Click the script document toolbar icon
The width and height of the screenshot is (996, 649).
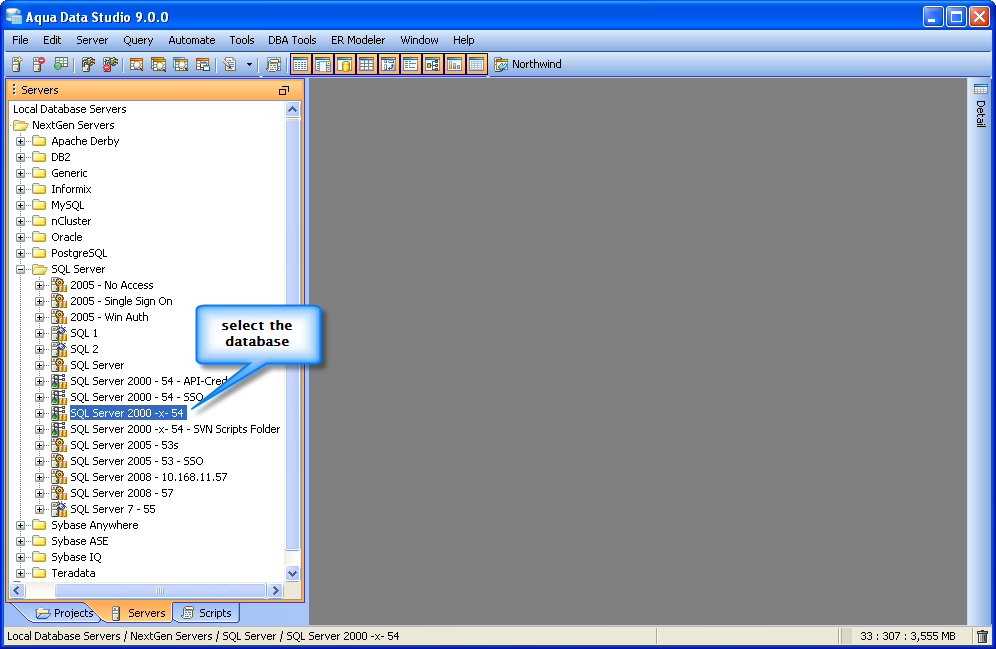(230, 64)
